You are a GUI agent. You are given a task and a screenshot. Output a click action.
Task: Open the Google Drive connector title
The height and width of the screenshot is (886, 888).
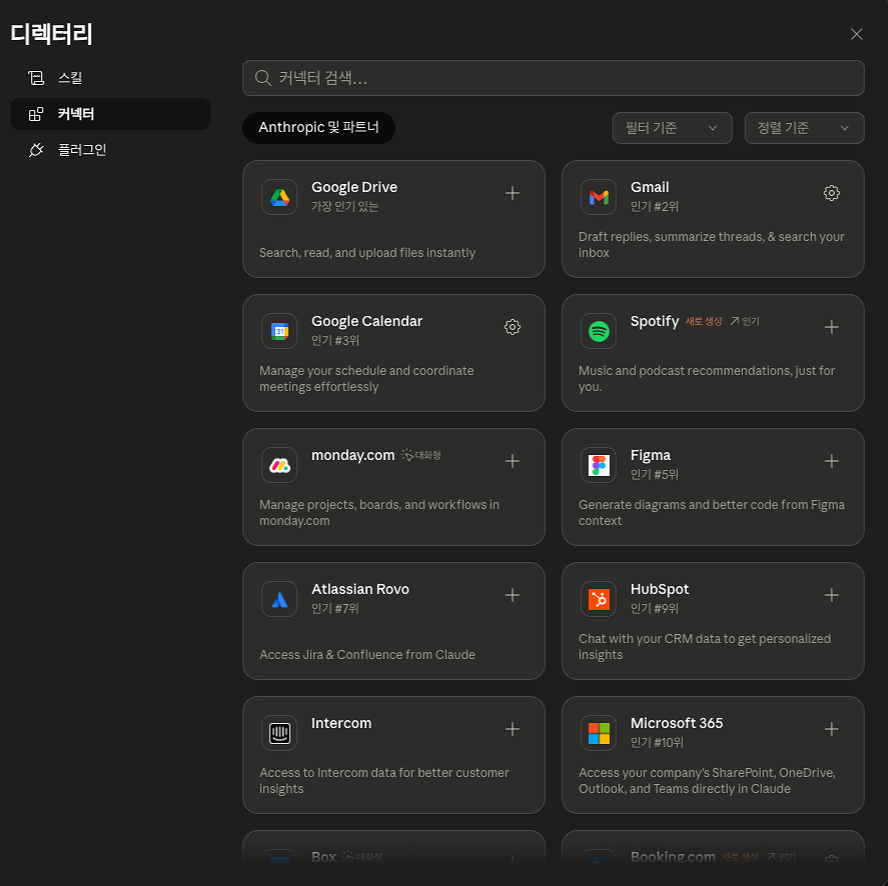pyautogui.click(x=354, y=187)
